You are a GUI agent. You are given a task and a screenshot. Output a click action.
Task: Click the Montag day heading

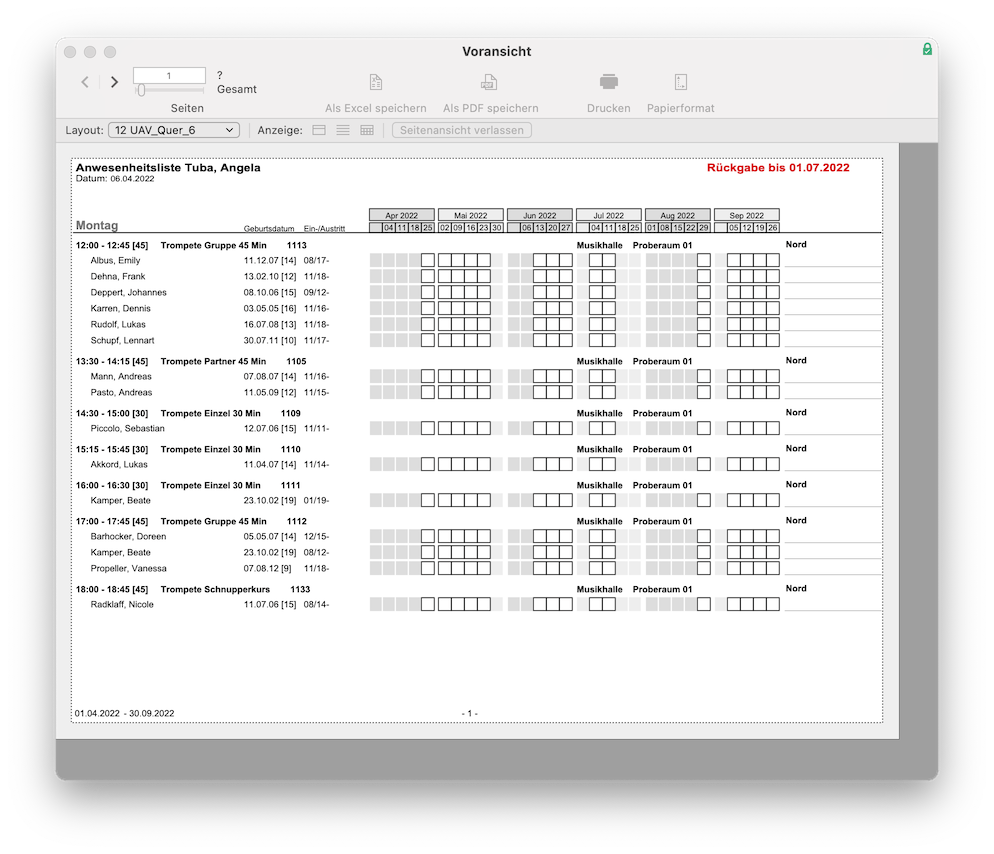coord(97,225)
